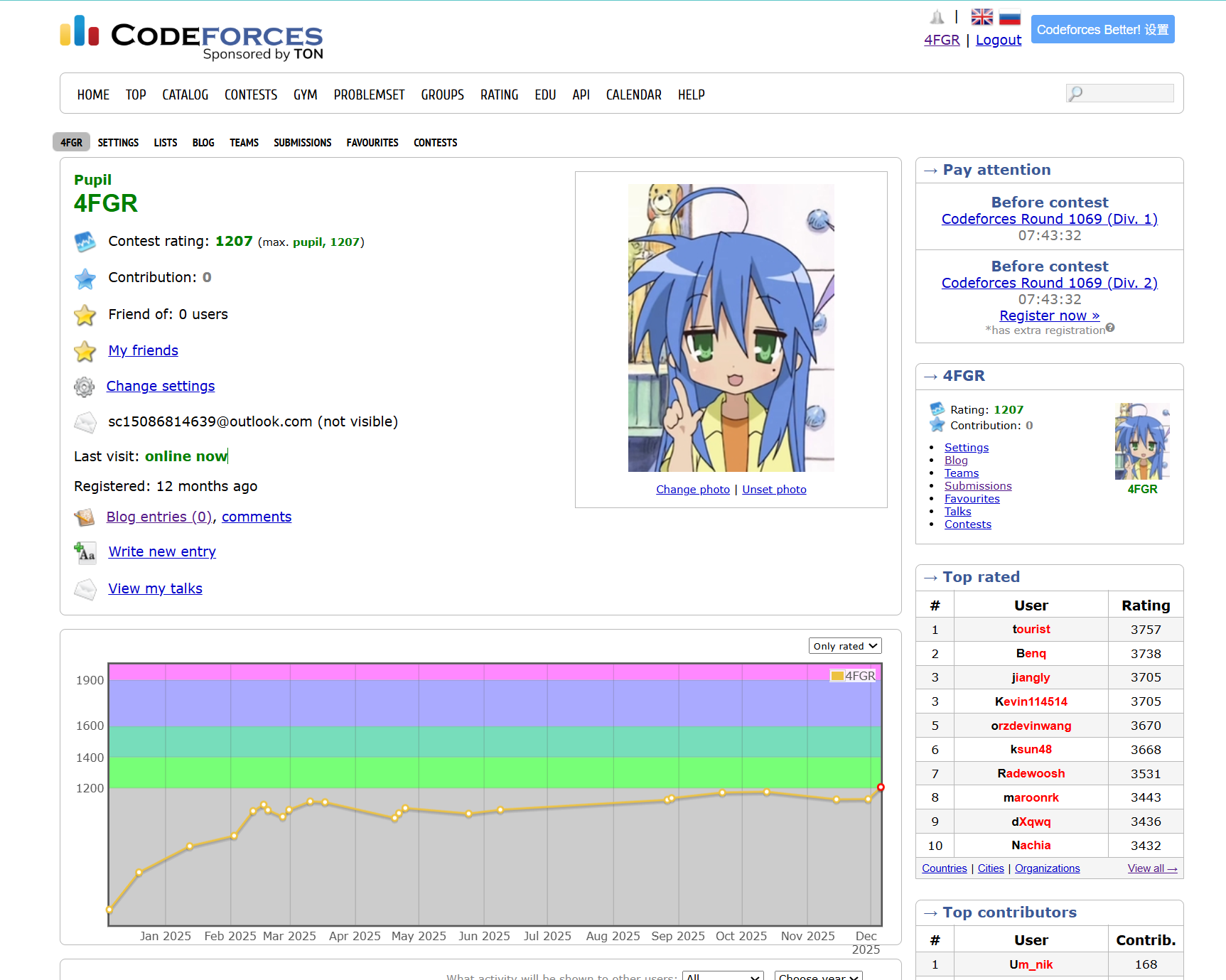Screen dimensions: 1226x980
Task: Switch to the SUBMISSIONS tab
Action: (302, 143)
